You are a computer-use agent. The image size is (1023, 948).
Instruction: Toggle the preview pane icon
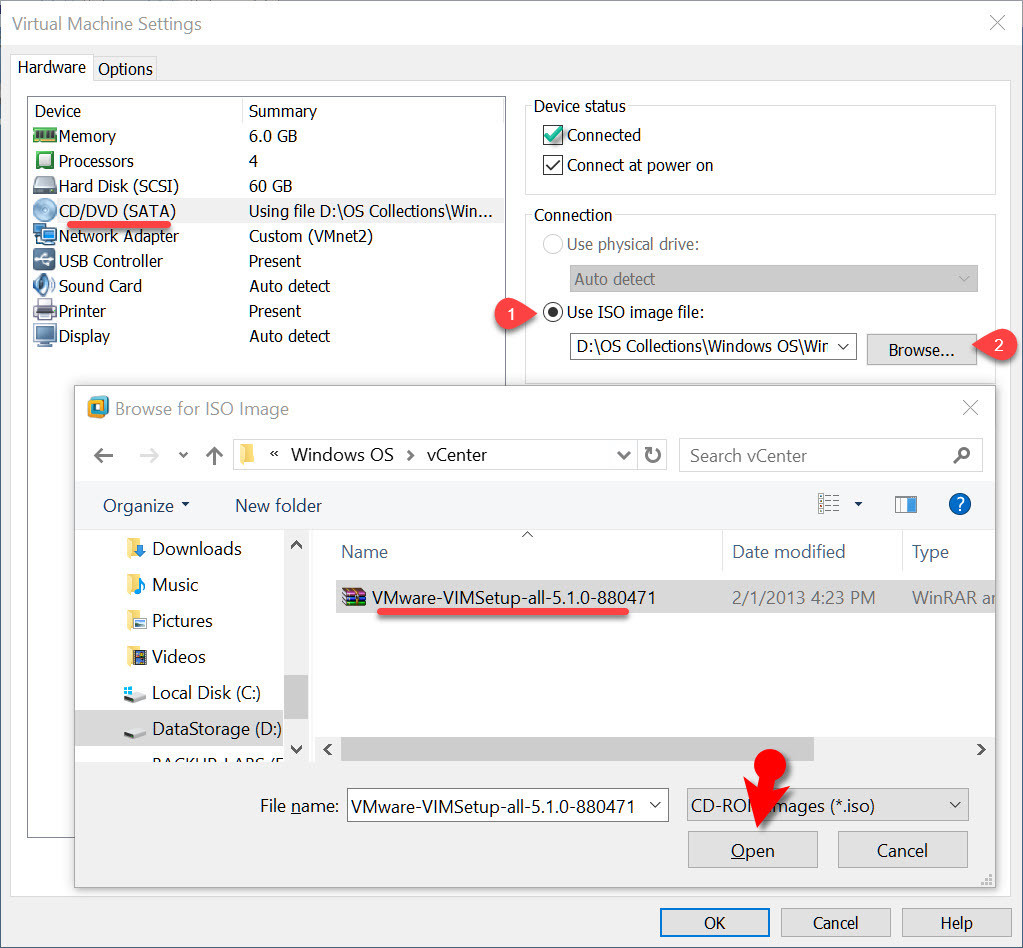[x=906, y=504]
